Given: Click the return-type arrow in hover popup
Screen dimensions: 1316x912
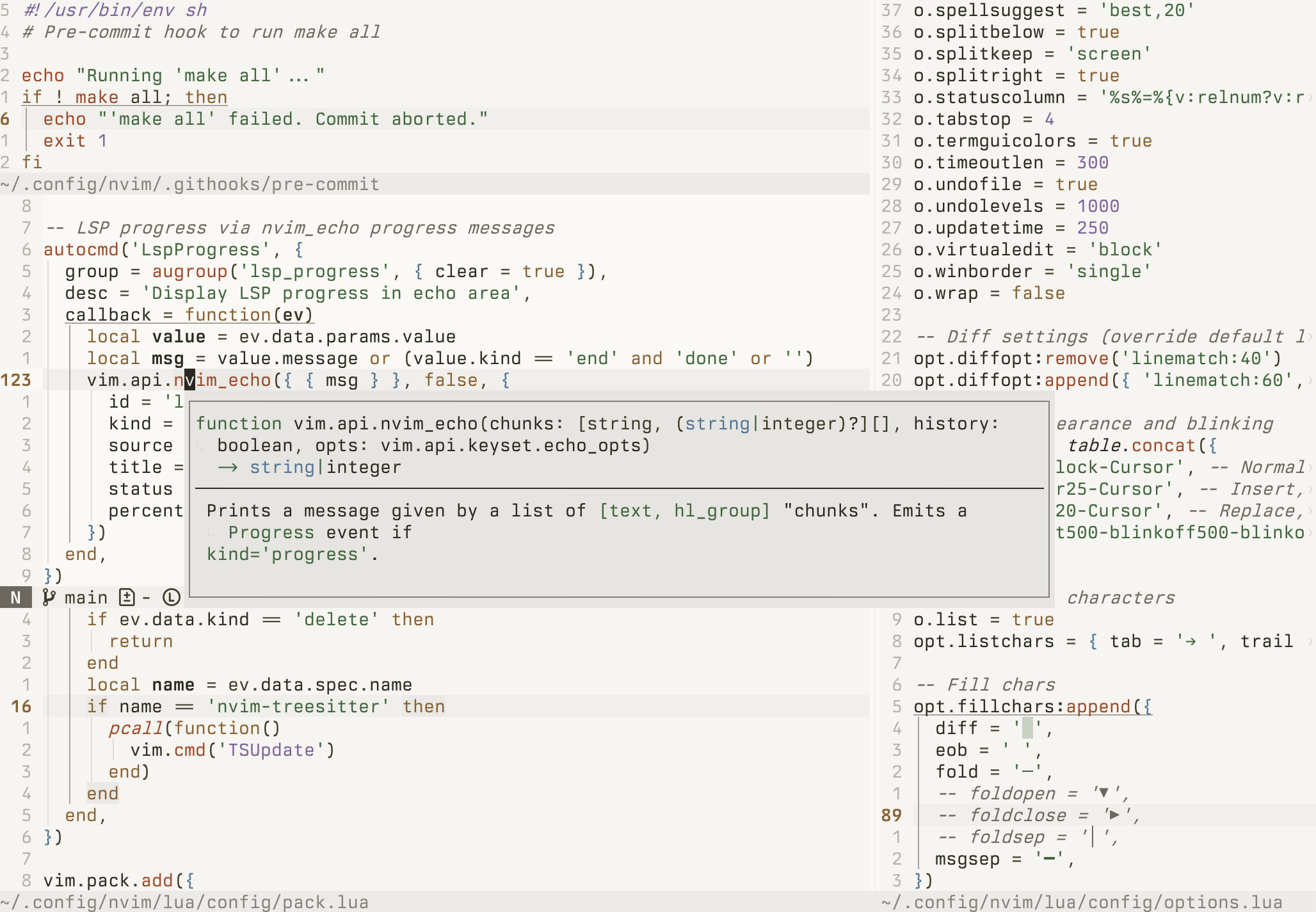Looking at the screenshot, I should click(228, 467).
